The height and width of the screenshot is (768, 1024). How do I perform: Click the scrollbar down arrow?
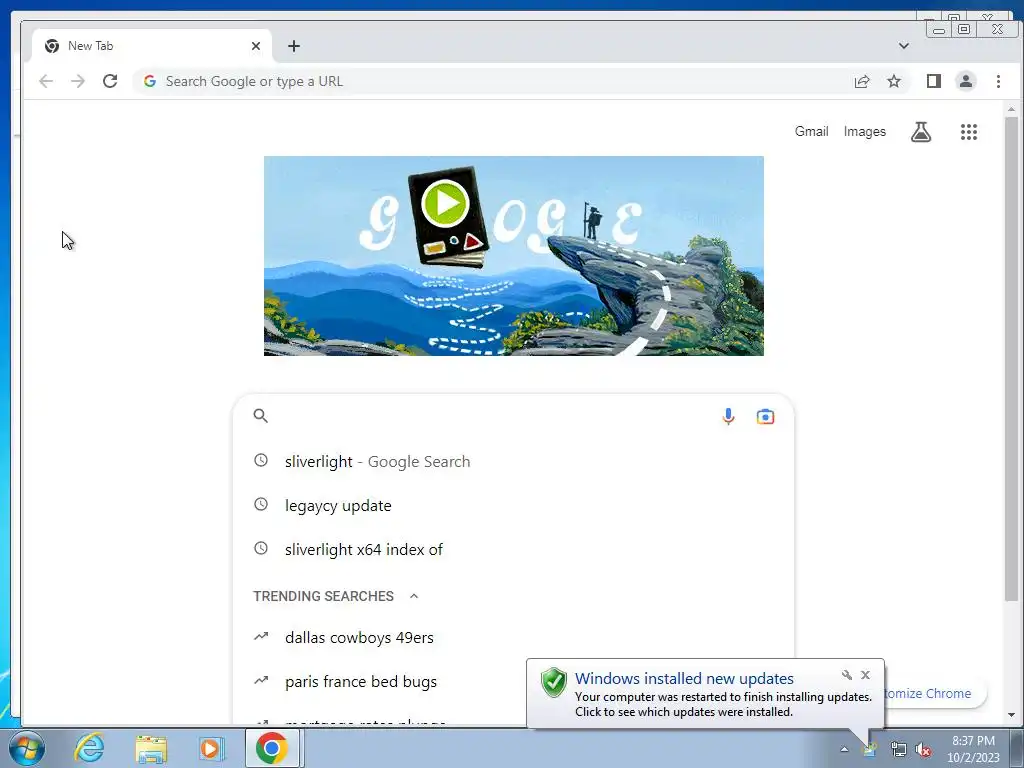[x=1012, y=715]
